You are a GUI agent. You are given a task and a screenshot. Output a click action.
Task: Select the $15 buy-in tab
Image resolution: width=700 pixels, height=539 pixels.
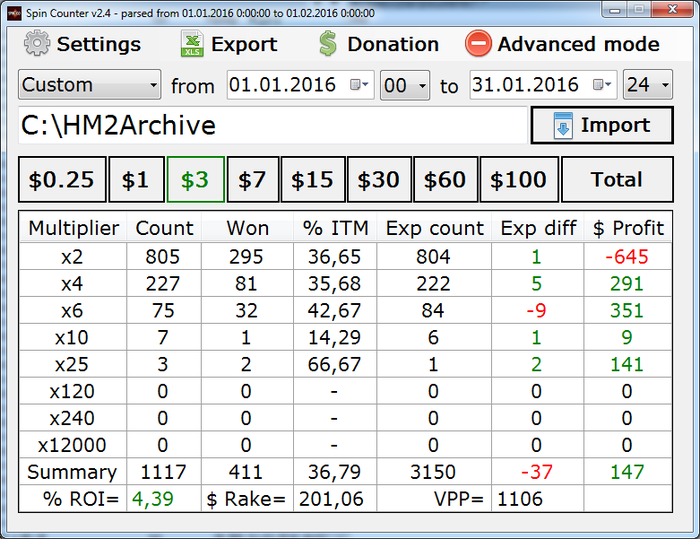(313, 180)
